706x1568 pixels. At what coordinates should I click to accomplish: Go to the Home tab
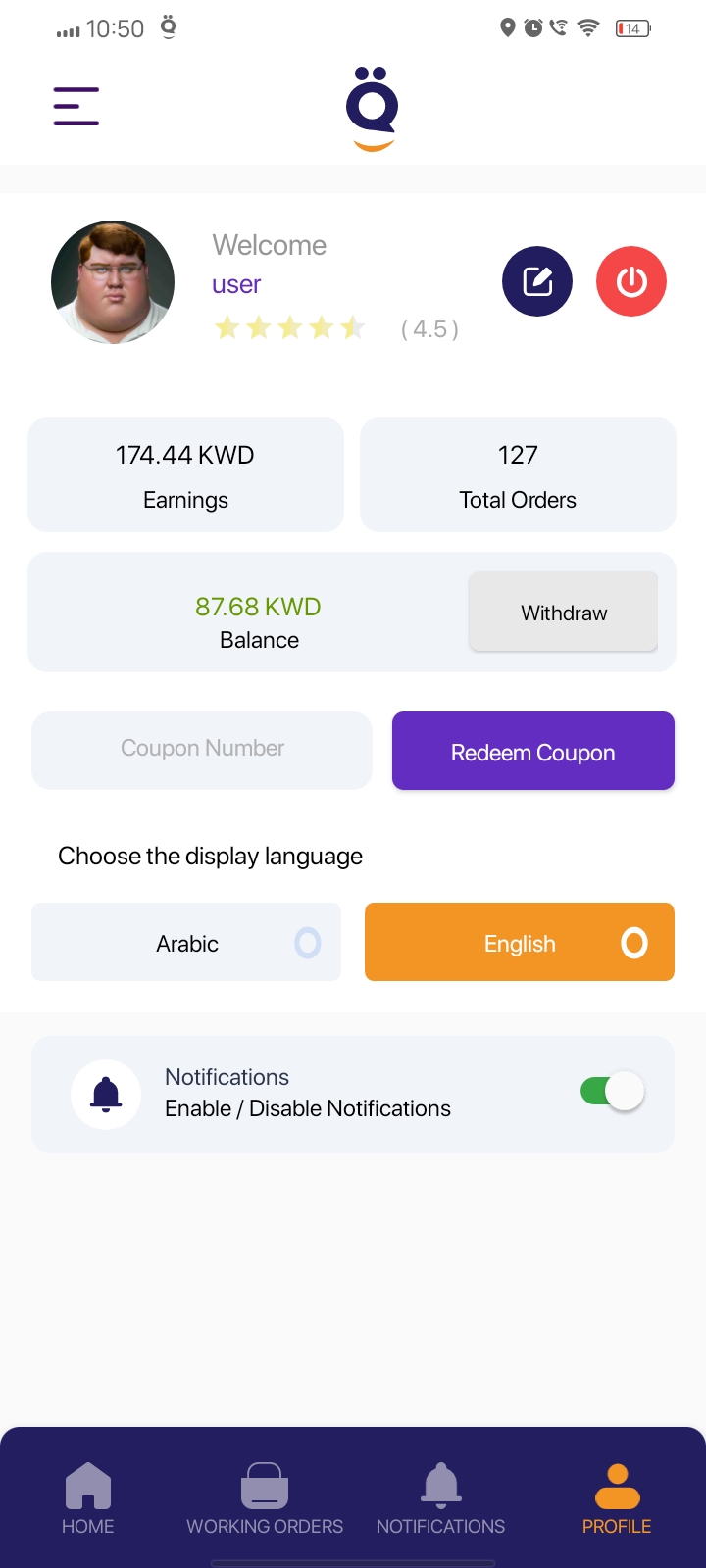click(x=88, y=1499)
